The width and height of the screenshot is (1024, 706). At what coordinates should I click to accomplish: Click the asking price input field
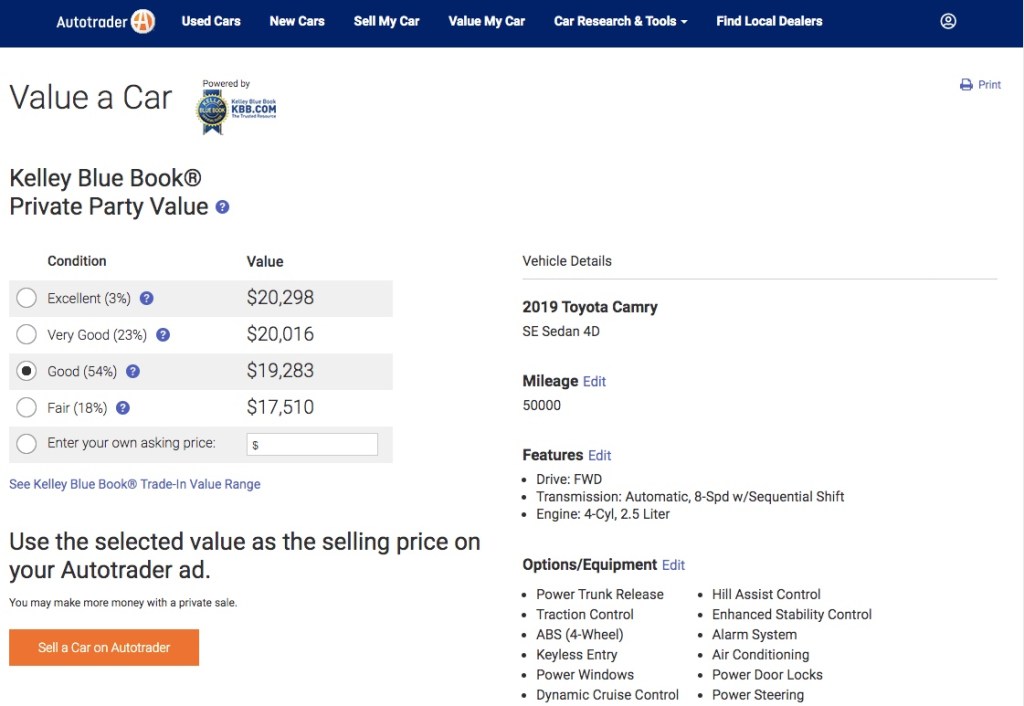(312, 444)
